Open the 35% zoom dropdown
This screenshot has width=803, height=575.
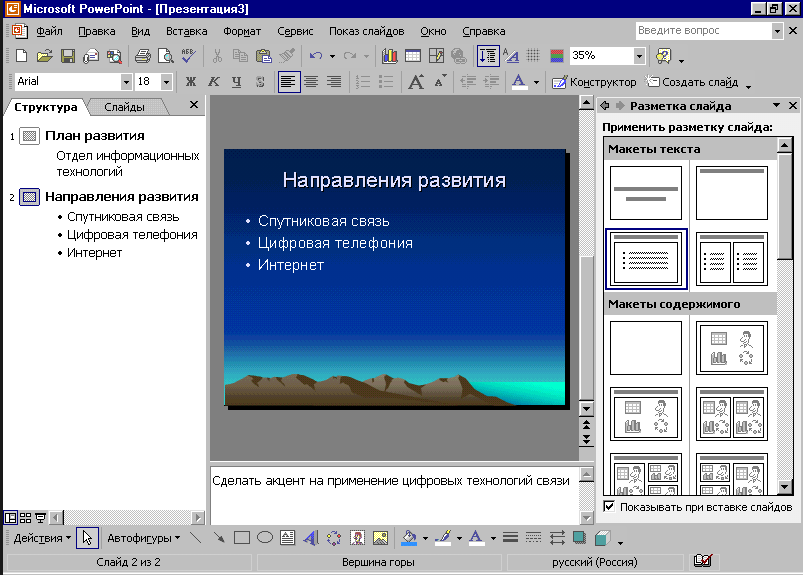tap(639, 55)
